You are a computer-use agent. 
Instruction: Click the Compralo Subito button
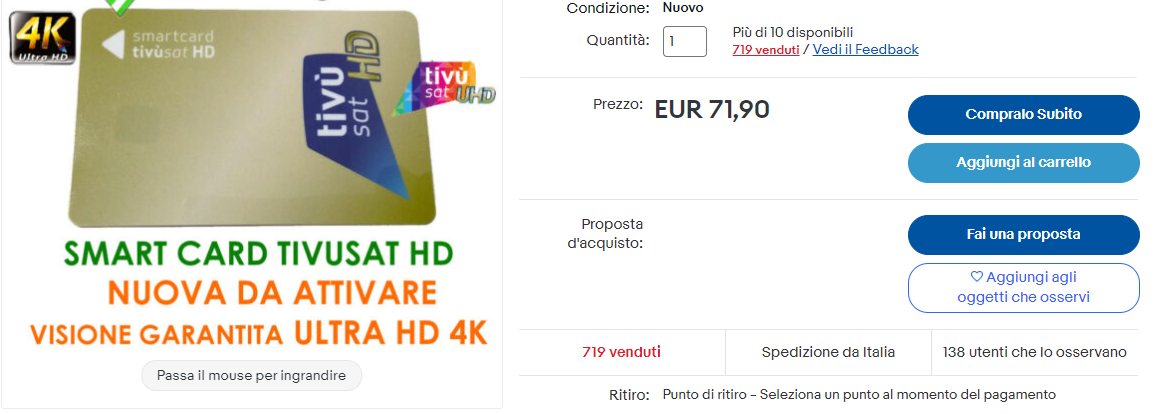[x=1023, y=115]
